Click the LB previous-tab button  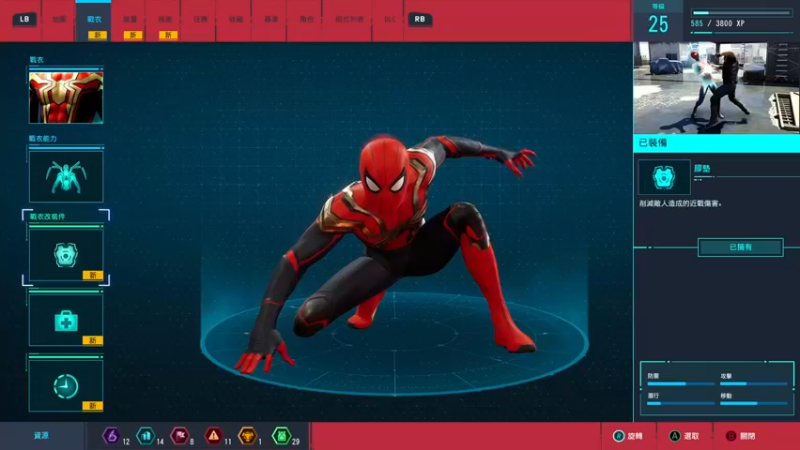coord(24,19)
